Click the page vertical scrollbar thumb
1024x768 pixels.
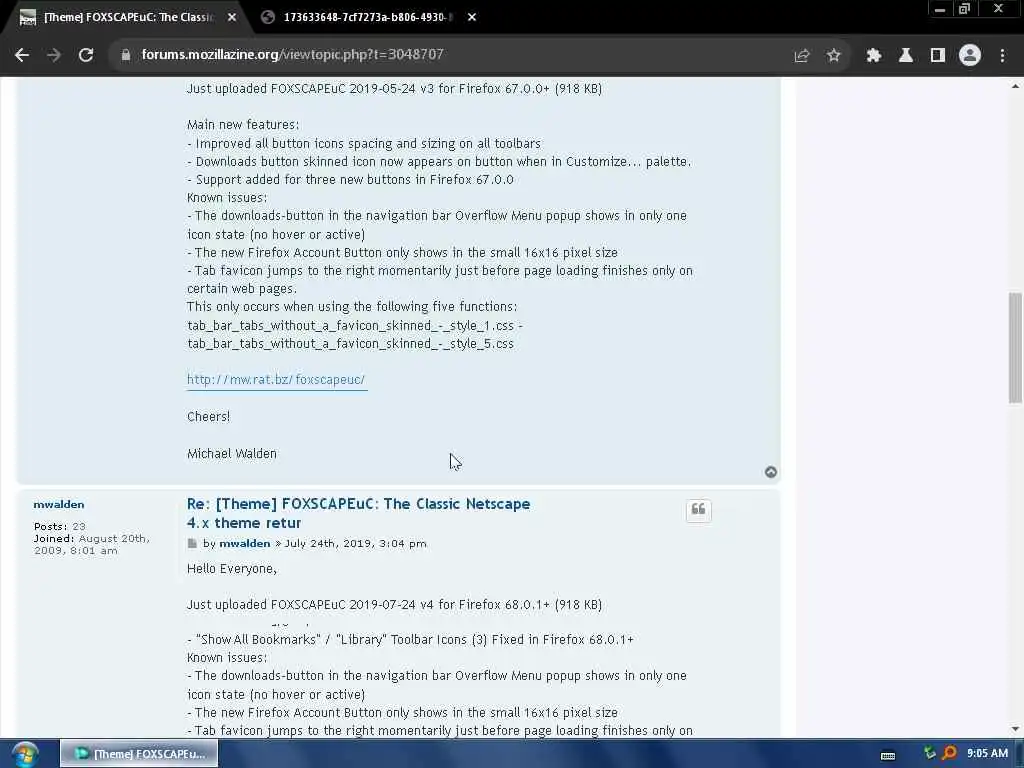coord(1015,348)
